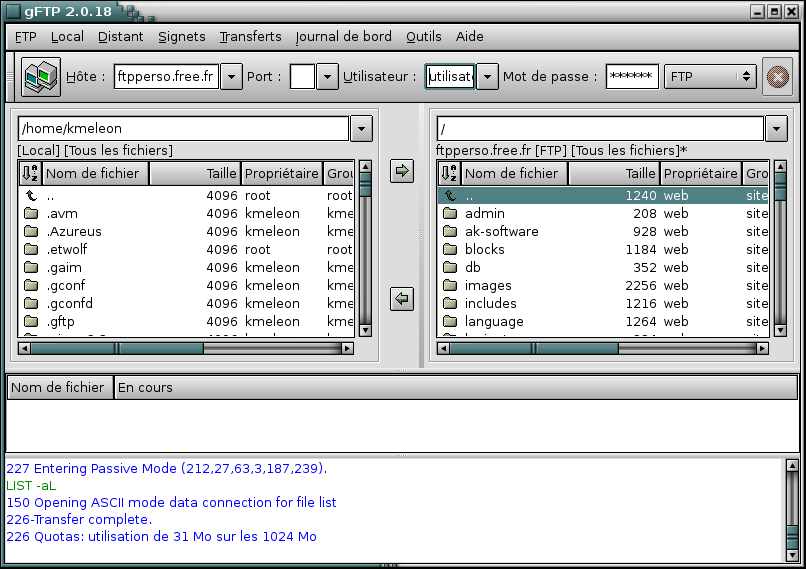The image size is (806, 569).
Task: Open the Journal de bord menu
Action: click(343, 36)
